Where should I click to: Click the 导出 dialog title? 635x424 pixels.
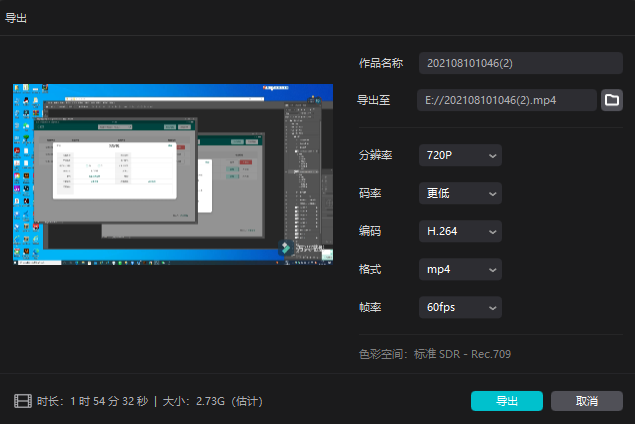point(16,18)
